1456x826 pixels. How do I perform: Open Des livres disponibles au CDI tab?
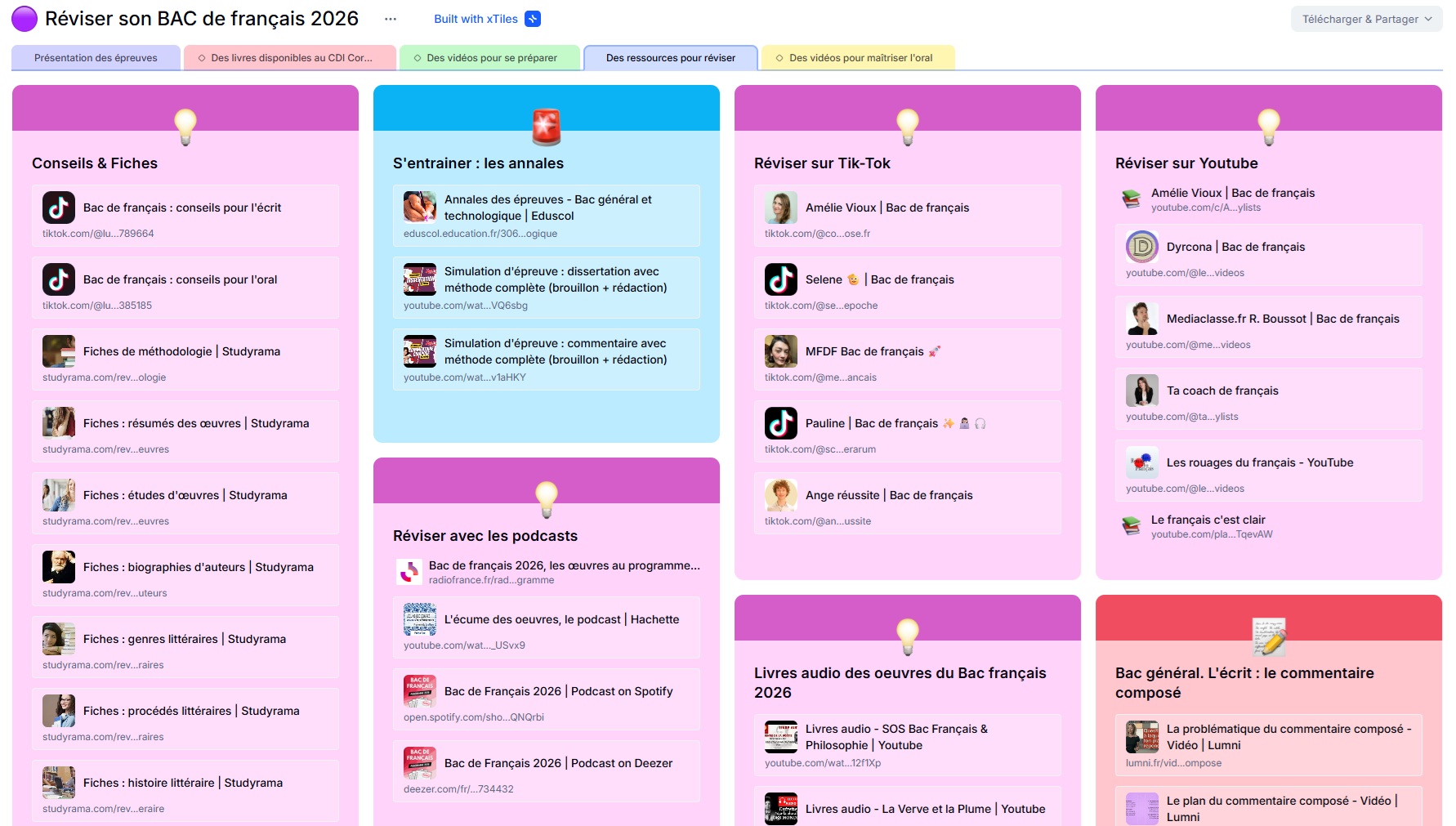pyautogui.click(x=290, y=58)
